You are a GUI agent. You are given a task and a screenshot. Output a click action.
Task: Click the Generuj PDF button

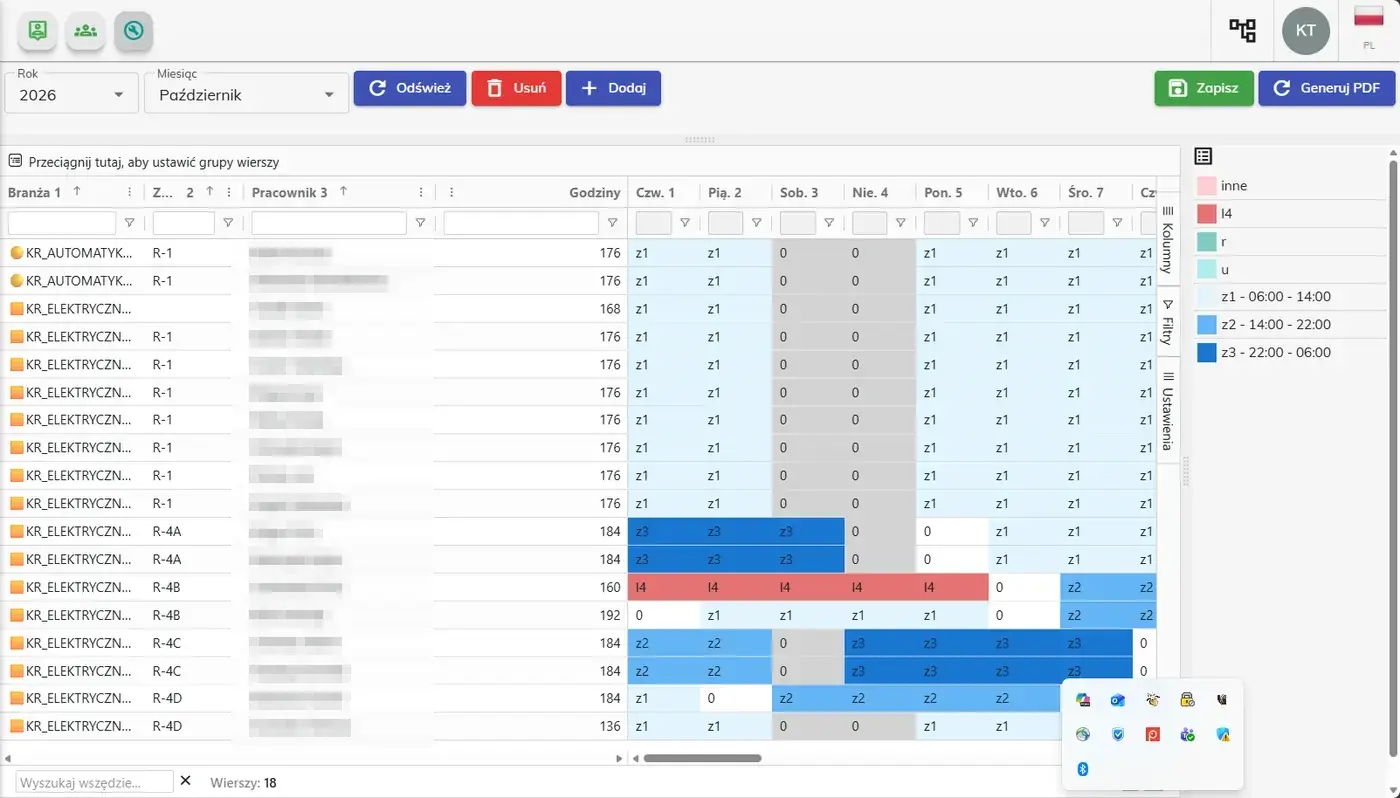(1326, 88)
